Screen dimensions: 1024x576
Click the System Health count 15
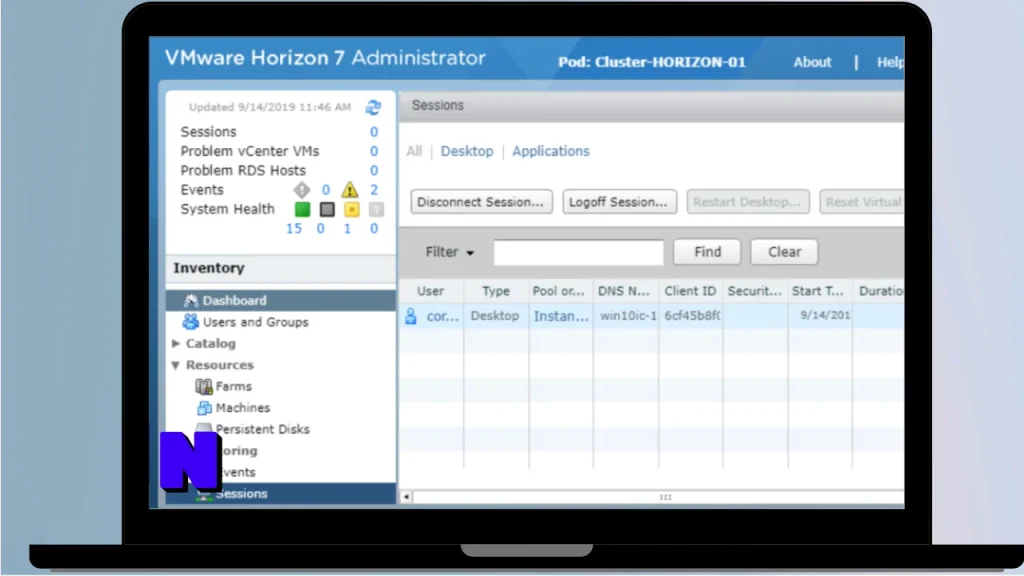[x=294, y=229]
